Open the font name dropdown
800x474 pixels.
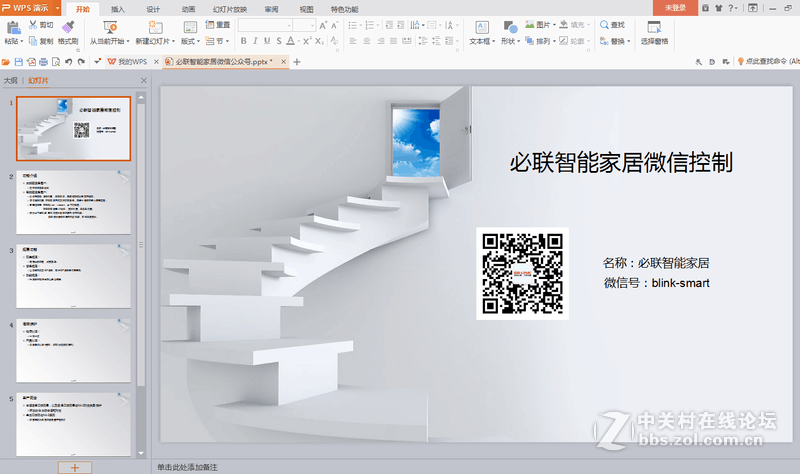(289, 25)
